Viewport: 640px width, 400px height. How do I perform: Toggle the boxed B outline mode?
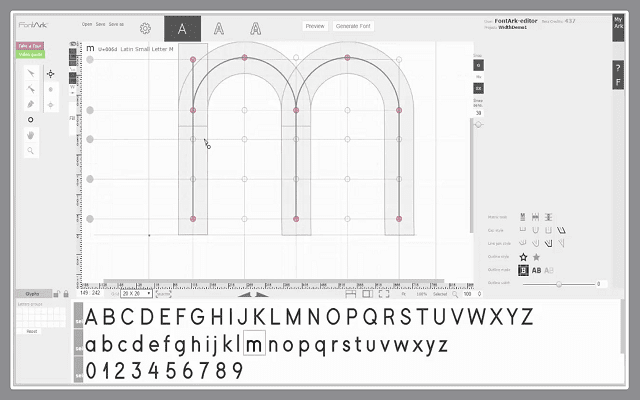click(x=523, y=270)
